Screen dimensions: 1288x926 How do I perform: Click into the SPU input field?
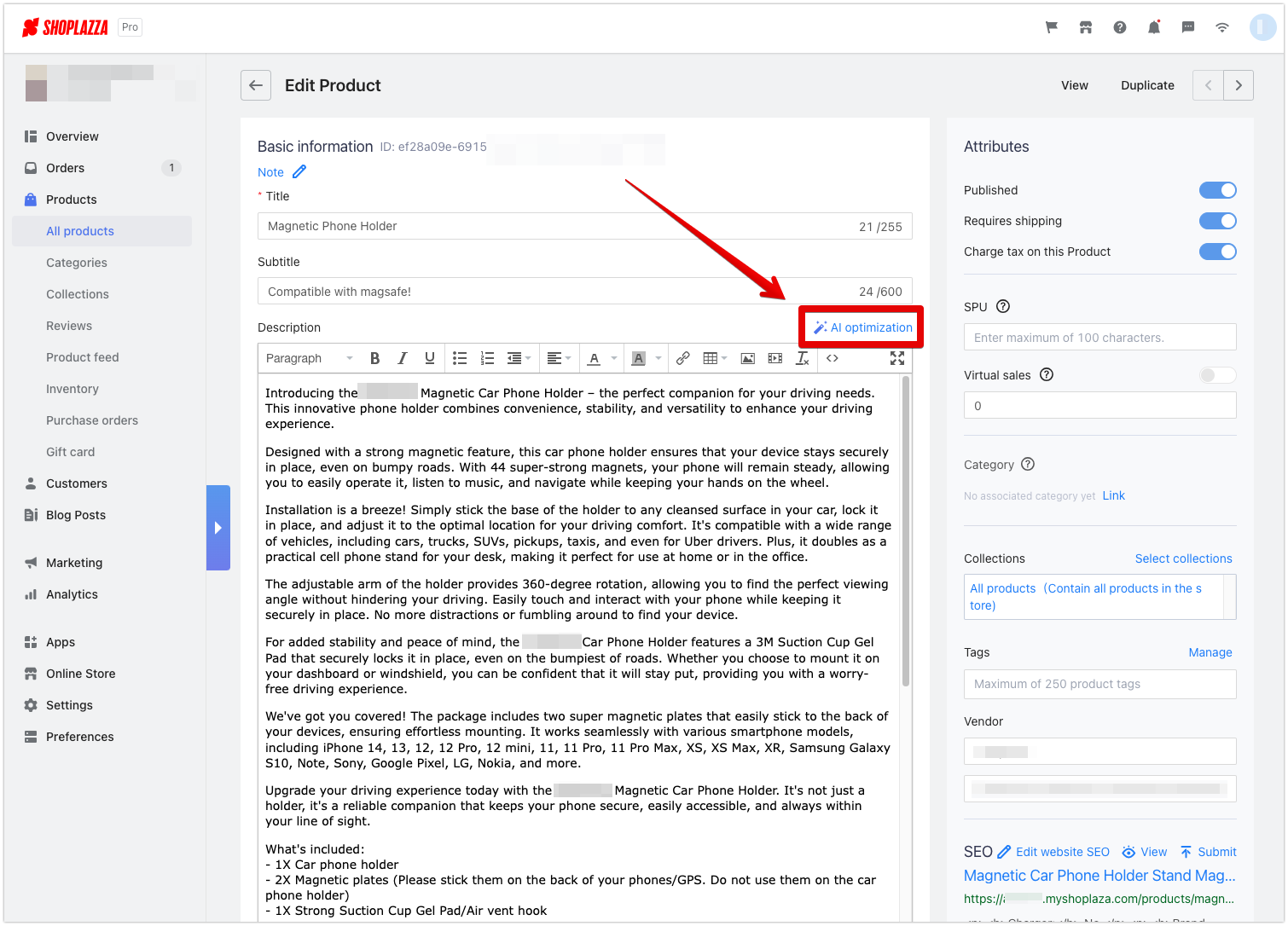tap(1099, 338)
